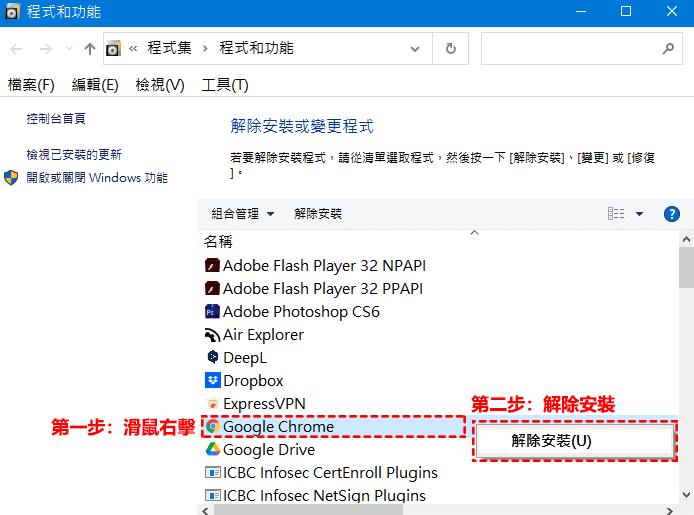694x515 pixels.
Task: Open the 檢視(V) menu
Action: [160, 85]
